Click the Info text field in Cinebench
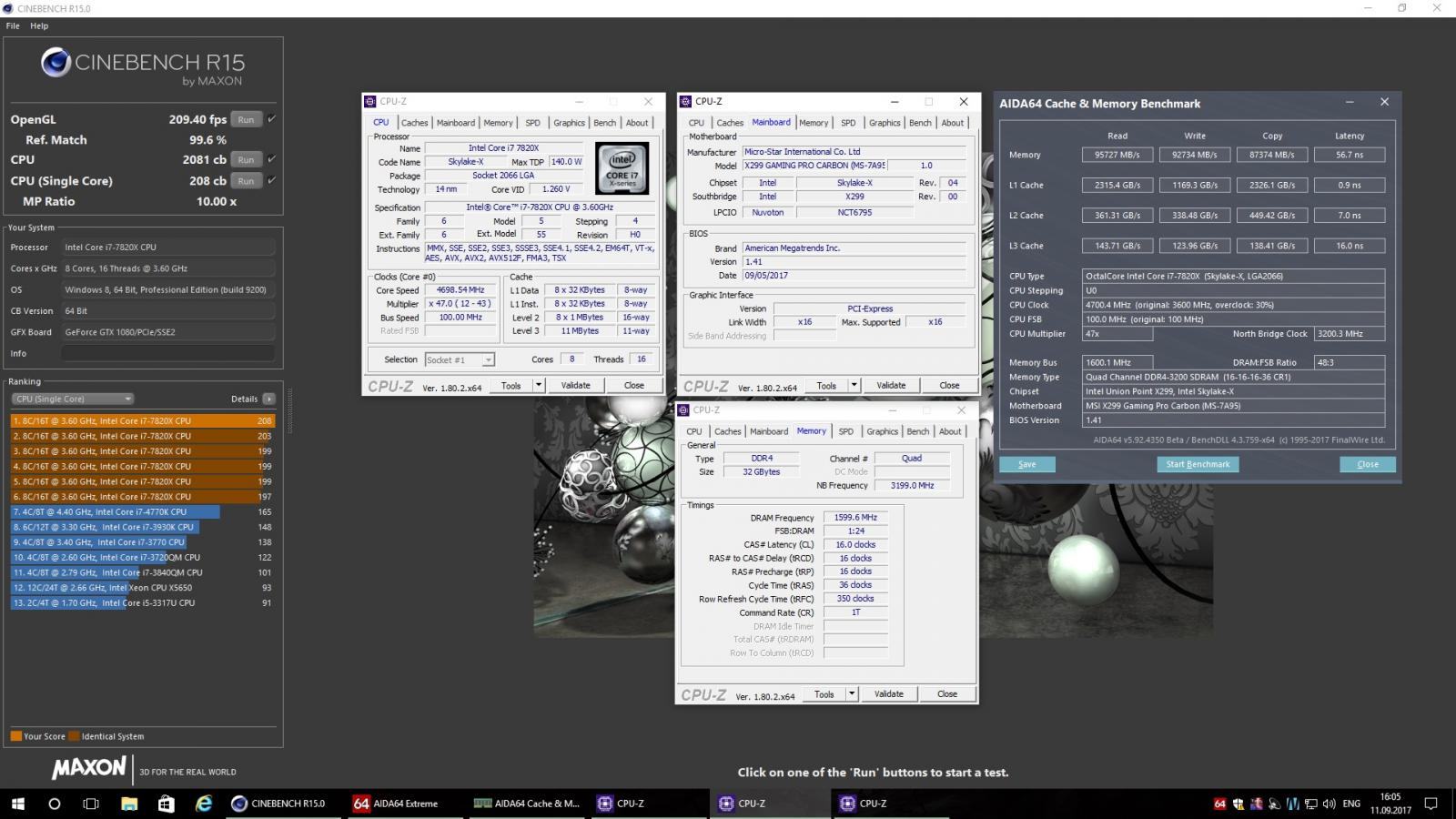The width and height of the screenshot is (1456, 819). tap(168, 353)
